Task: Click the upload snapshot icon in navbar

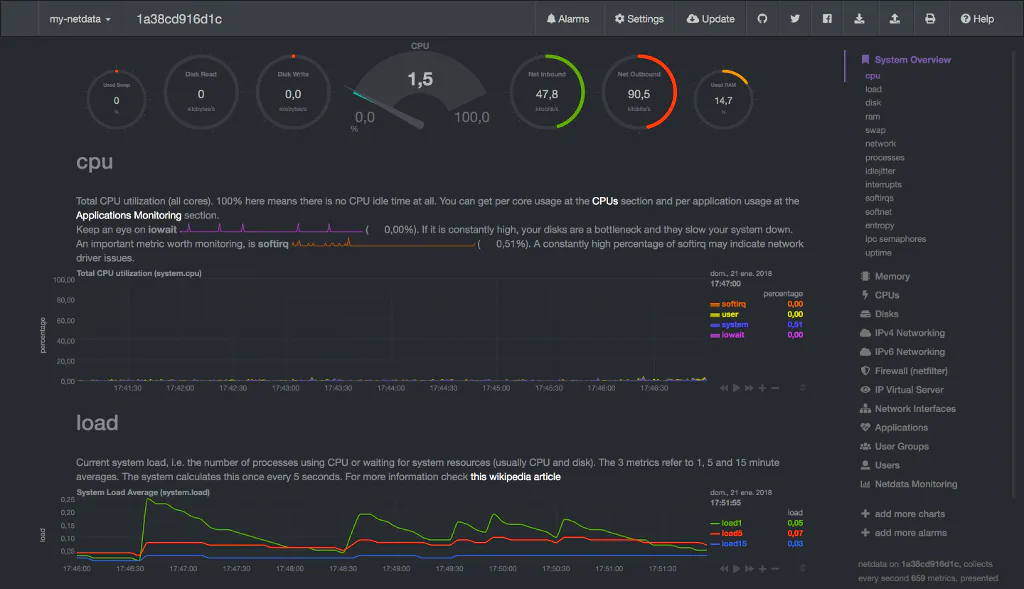Action: click(x=895, y=19)
